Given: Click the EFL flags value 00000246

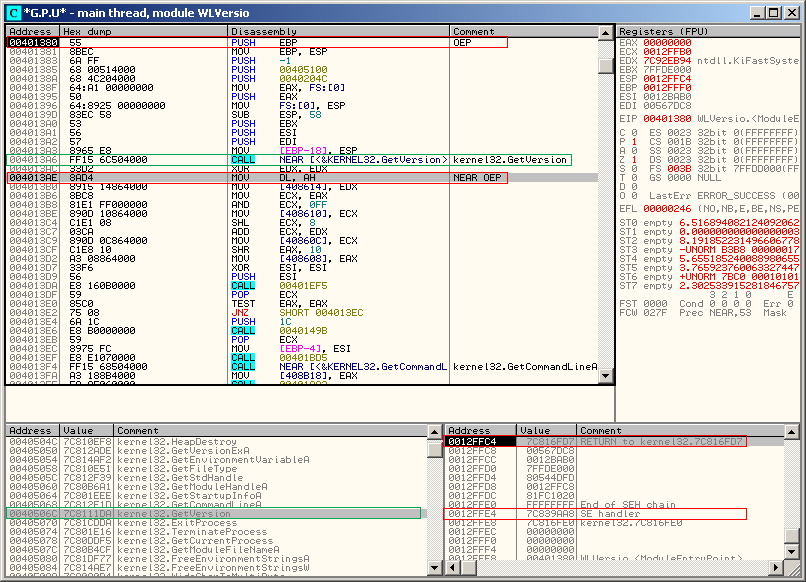Looking at the screenshot, I should [667, 209].
